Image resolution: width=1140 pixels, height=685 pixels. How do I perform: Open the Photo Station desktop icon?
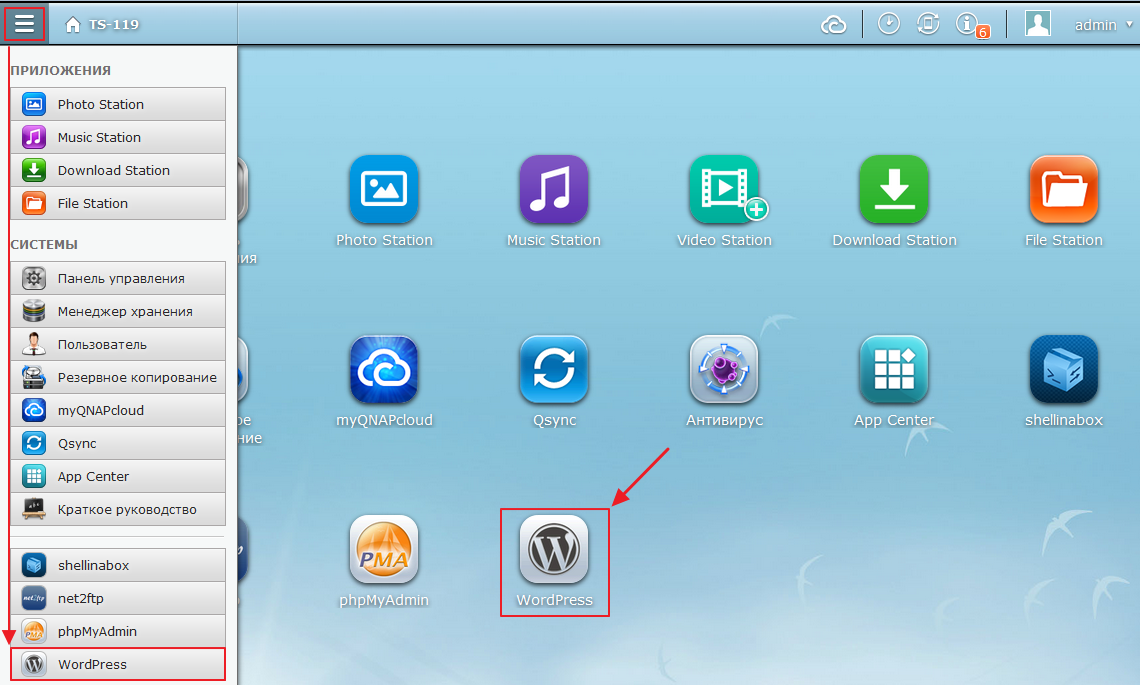(384, 189)
